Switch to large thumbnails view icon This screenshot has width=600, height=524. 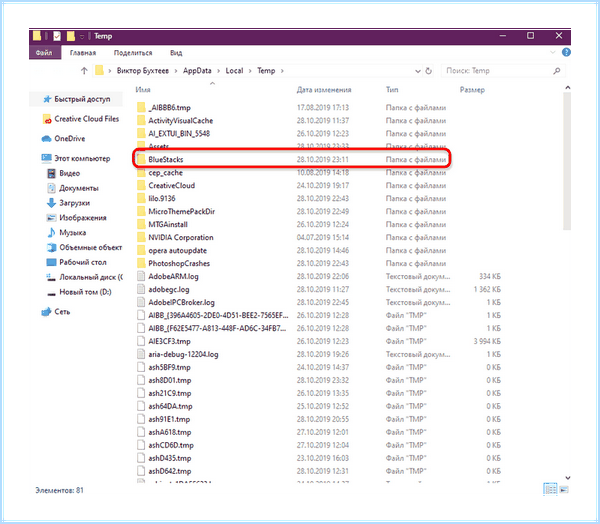(x=564, y=490)
